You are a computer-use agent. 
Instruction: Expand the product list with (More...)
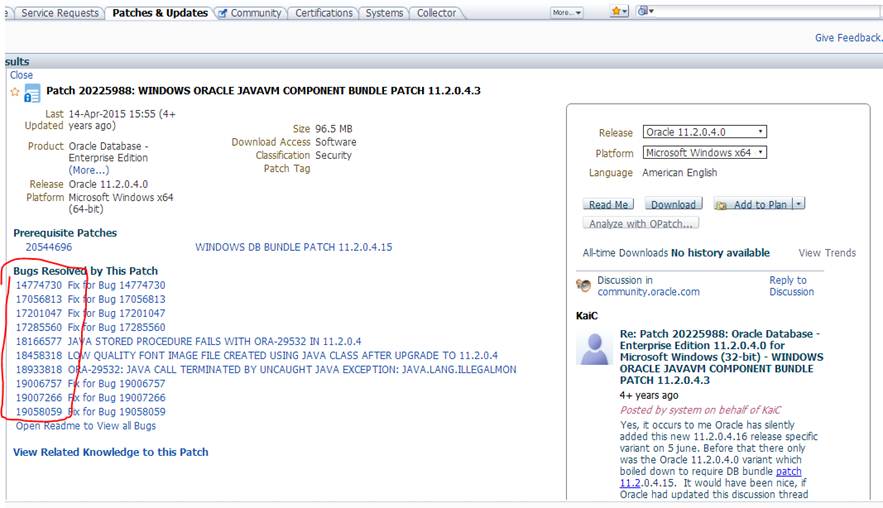coord(89,170)
